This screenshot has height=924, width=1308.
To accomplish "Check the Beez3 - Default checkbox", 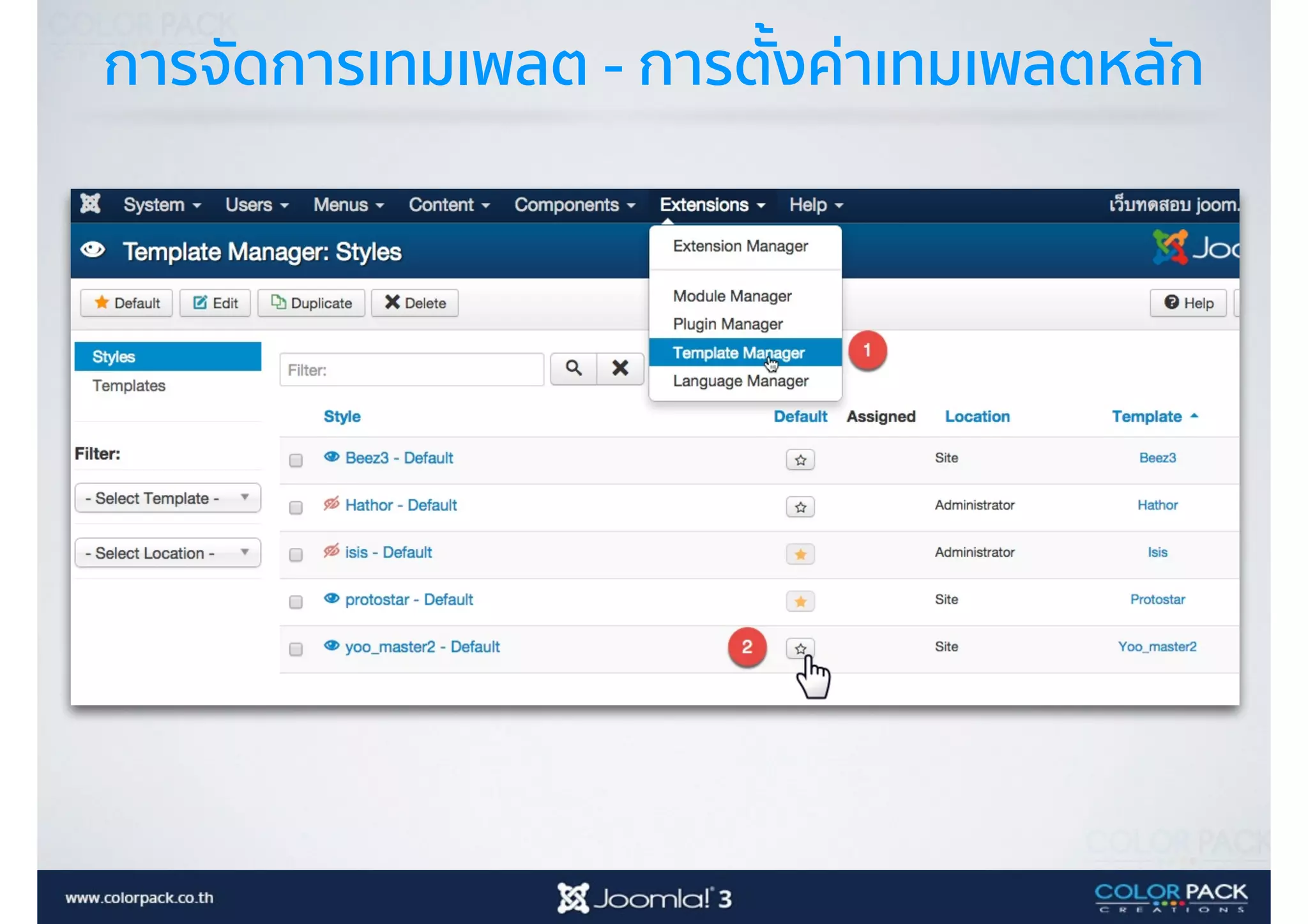I will click(296, 460).
